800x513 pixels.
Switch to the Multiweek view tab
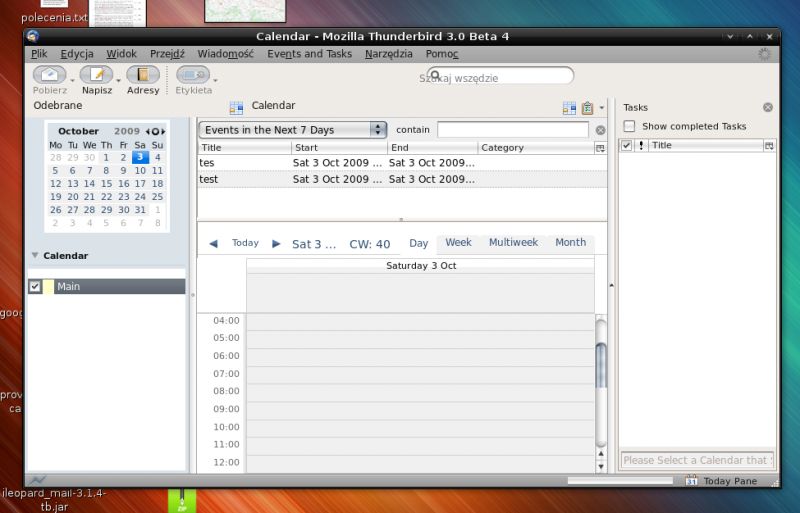513,242
